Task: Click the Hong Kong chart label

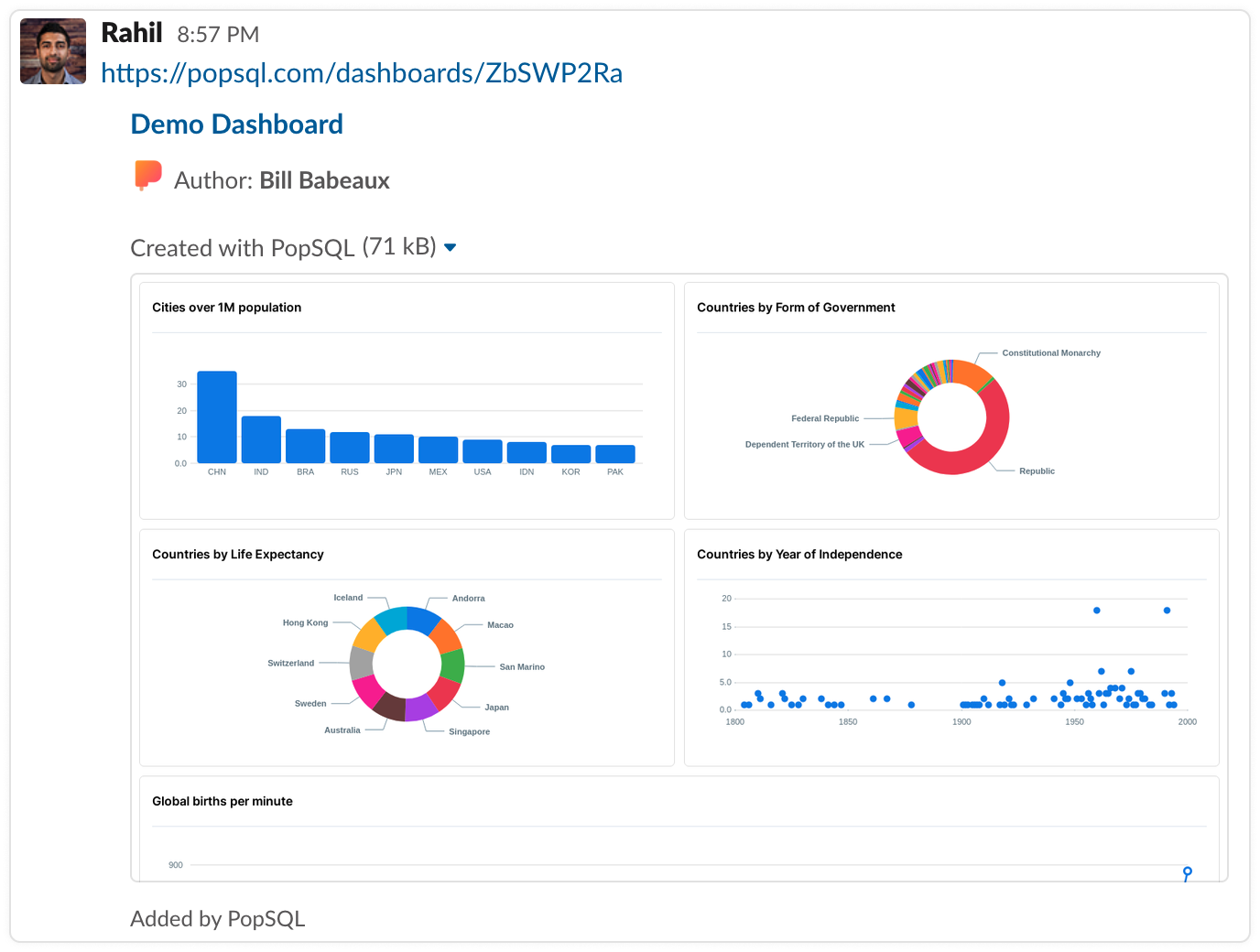Action: 305,622
